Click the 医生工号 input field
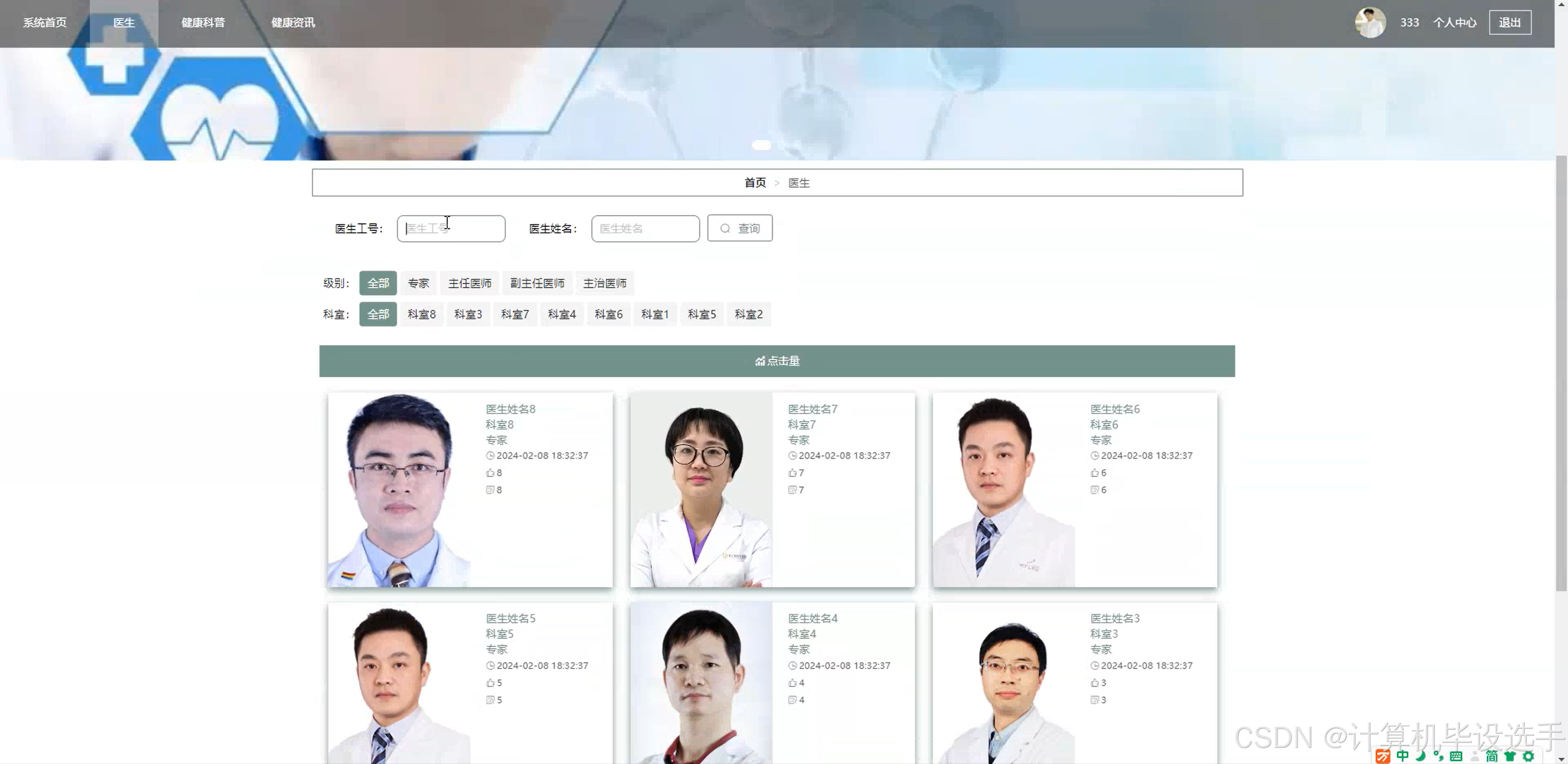 [x=451, y=228]
